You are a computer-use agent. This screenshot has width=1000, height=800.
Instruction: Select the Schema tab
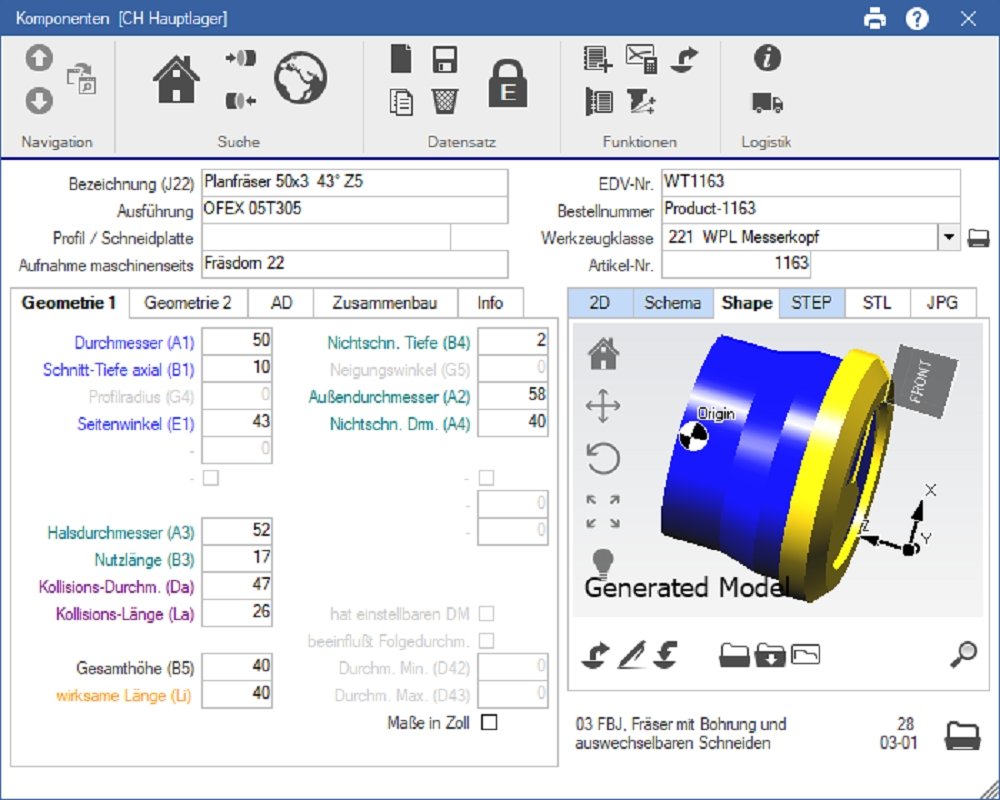(673, 302)
